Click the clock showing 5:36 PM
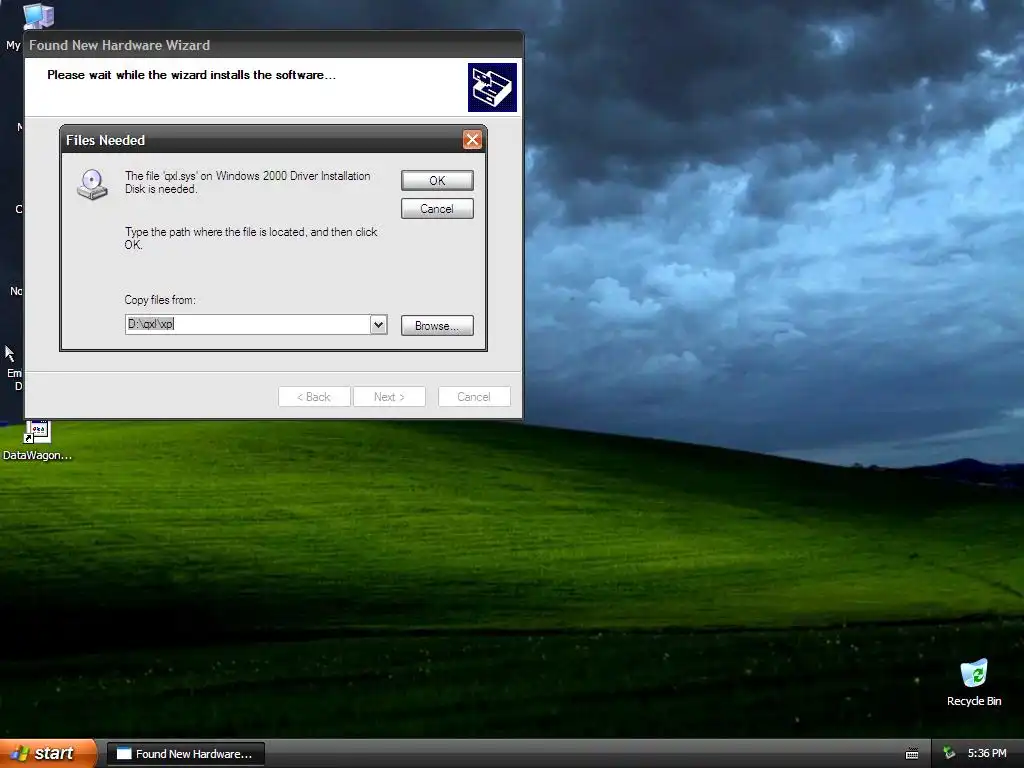The width and height of the screenshot is (1024, 768). 987,754
